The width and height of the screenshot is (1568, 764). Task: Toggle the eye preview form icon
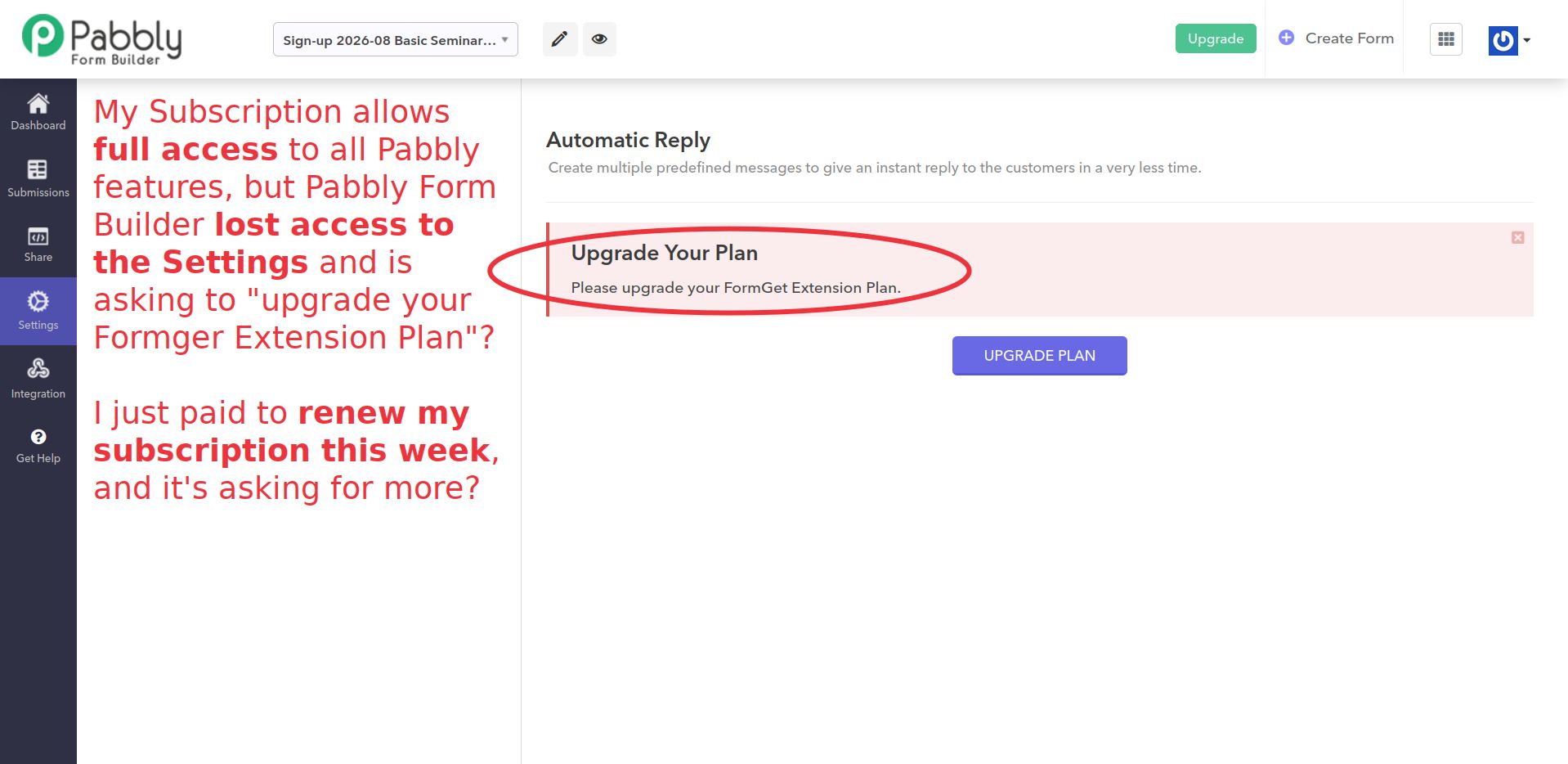pyautogui.click(x=599, y=39)
